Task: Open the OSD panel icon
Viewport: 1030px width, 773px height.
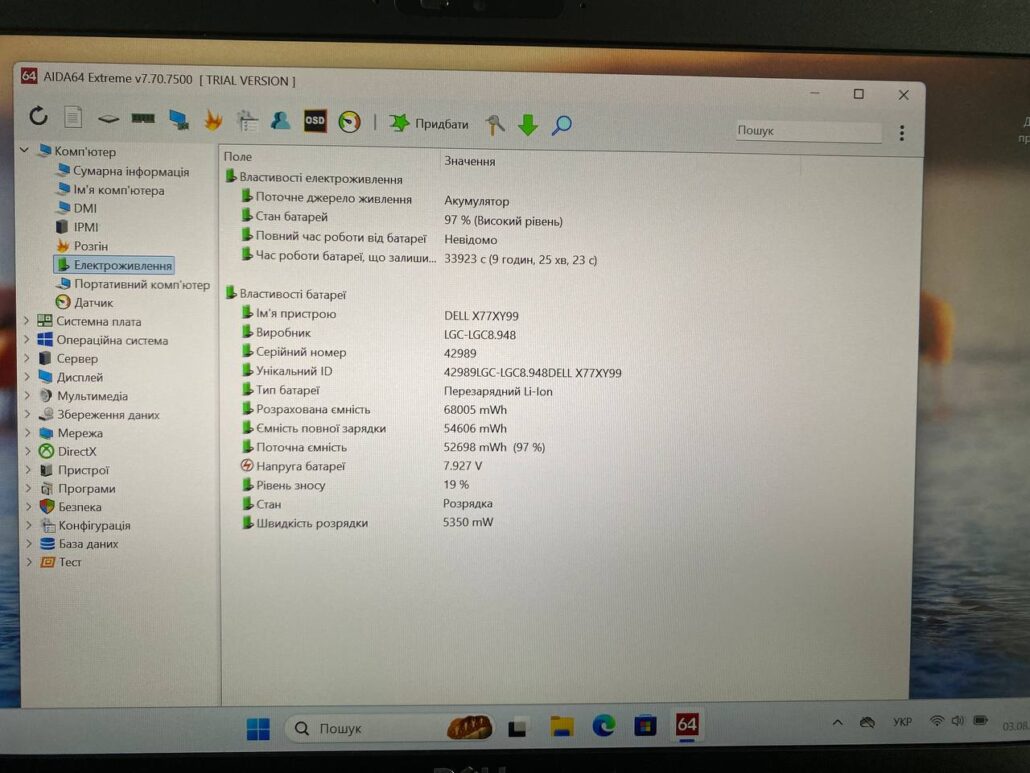Action: point(315,121)
